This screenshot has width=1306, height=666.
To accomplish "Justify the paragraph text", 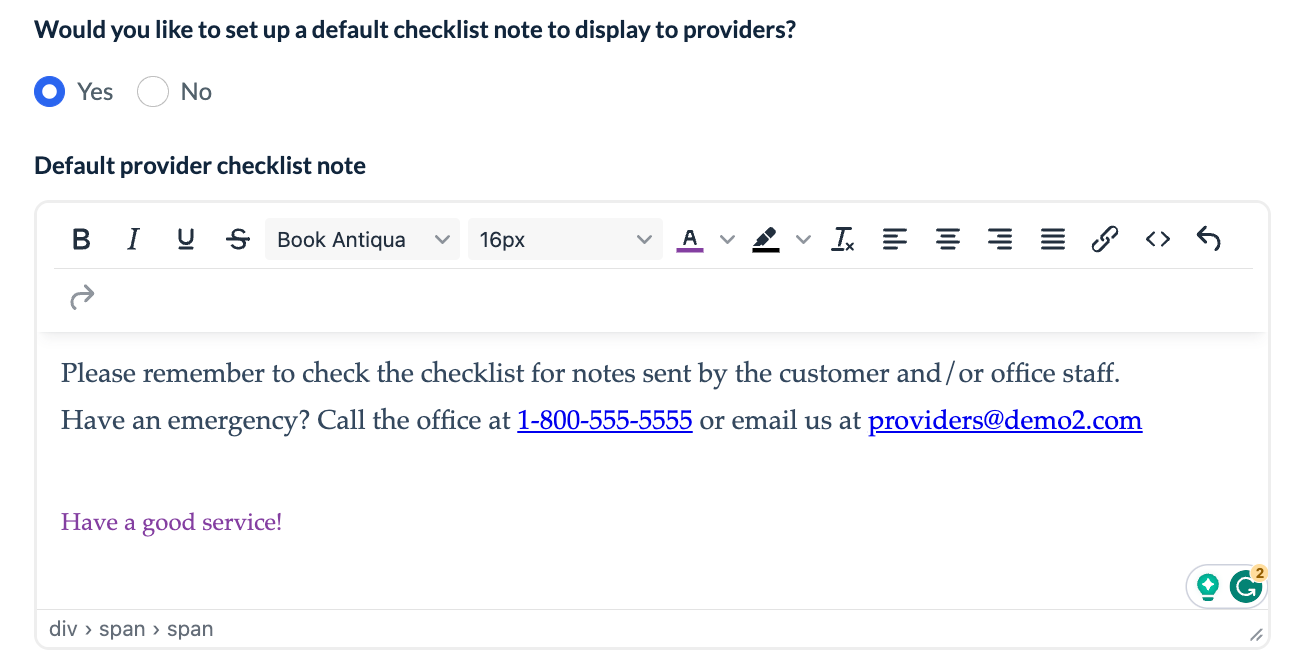I will pyautogui.click(x=1052, y=239).
